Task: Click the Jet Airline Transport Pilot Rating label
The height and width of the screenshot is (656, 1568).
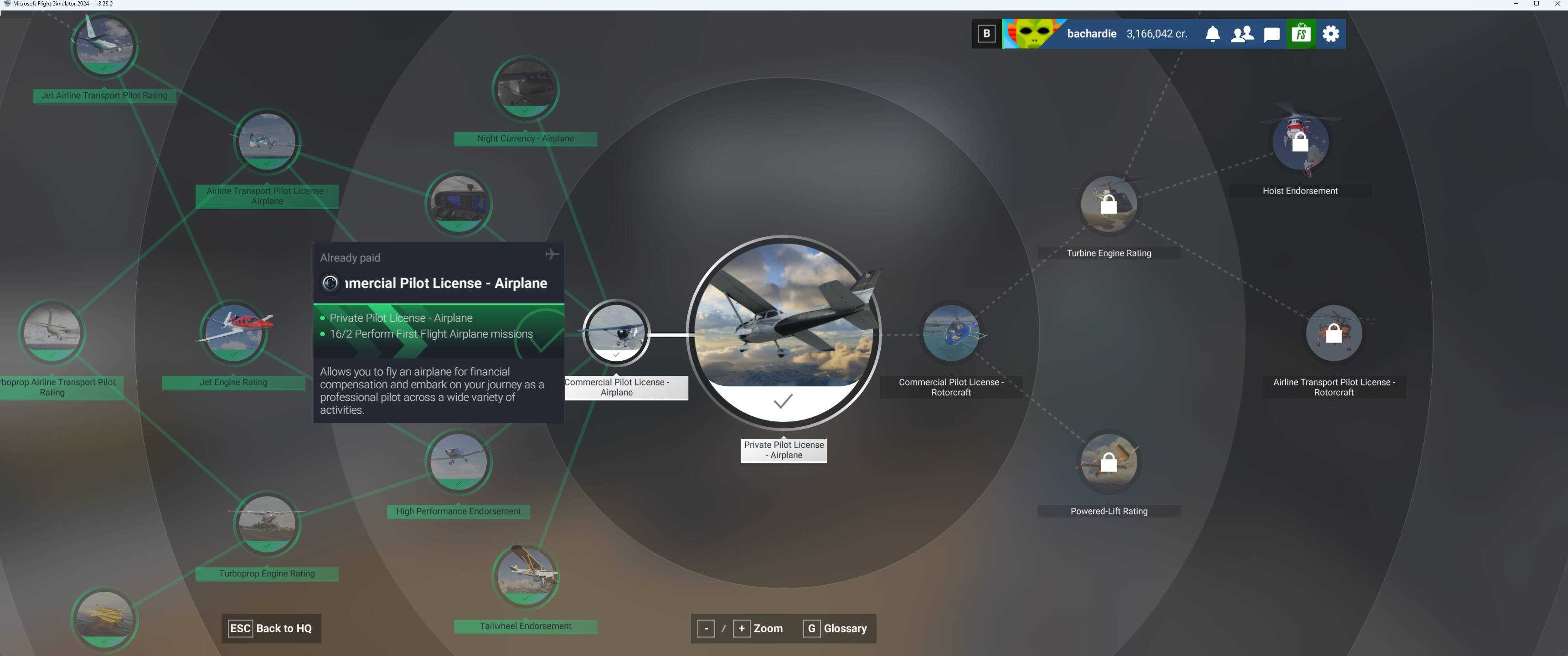Action: [x=104, y=96]
